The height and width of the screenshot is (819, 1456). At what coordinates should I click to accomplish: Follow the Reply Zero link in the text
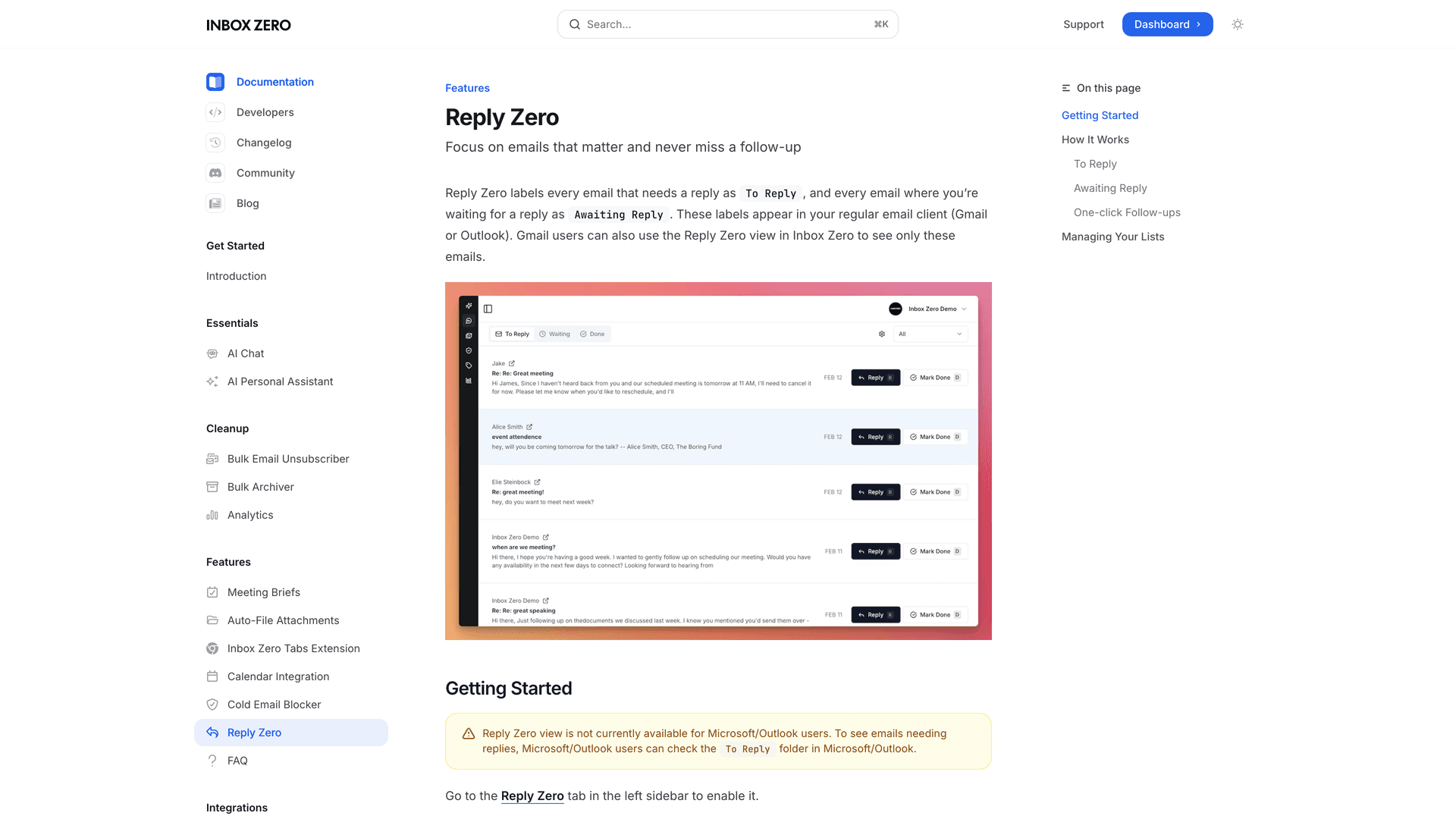[532, 795]
